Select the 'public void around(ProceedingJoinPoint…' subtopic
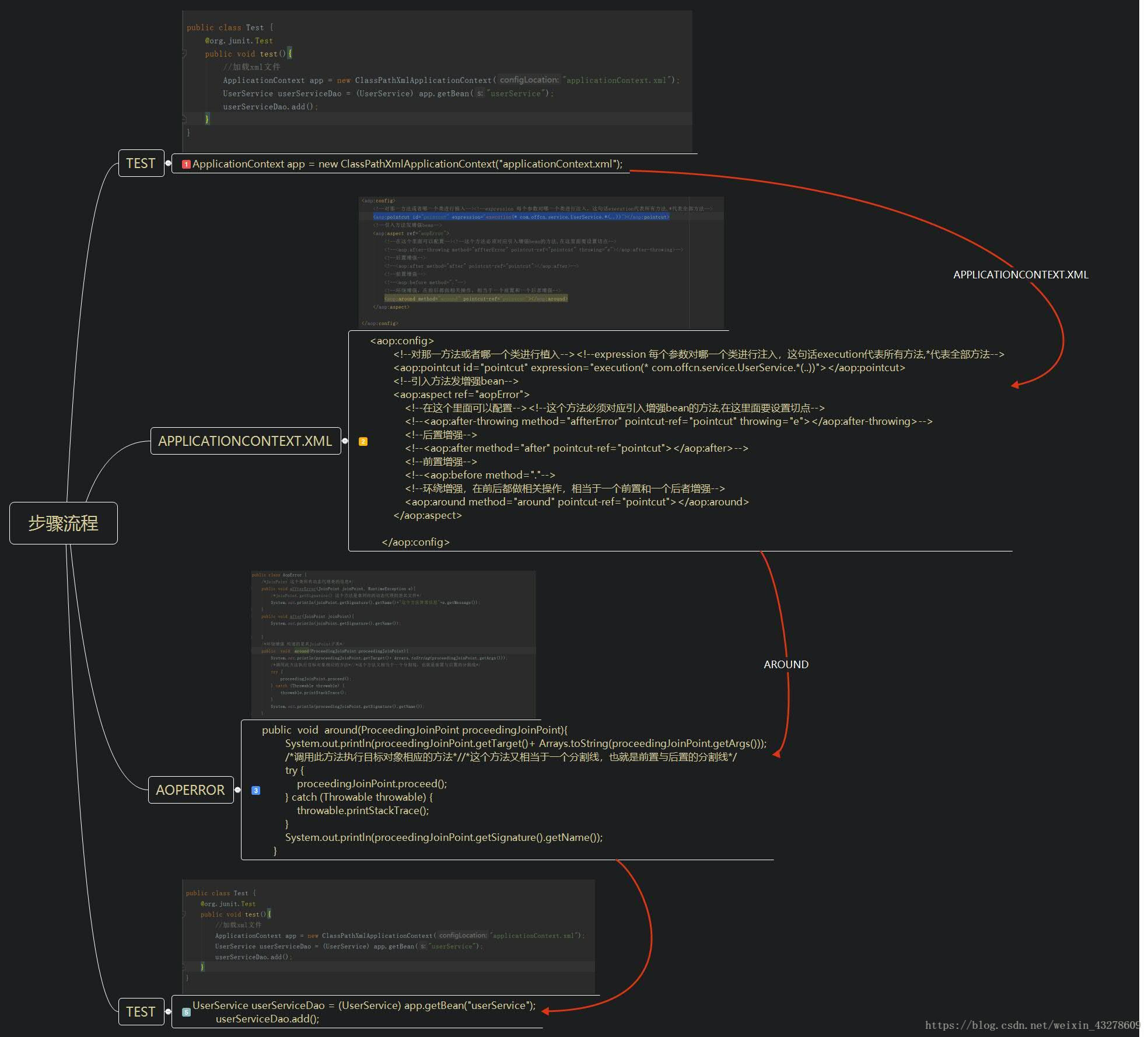The width and height of the screenshot is (1148, 1037). [x=514, y=790]
